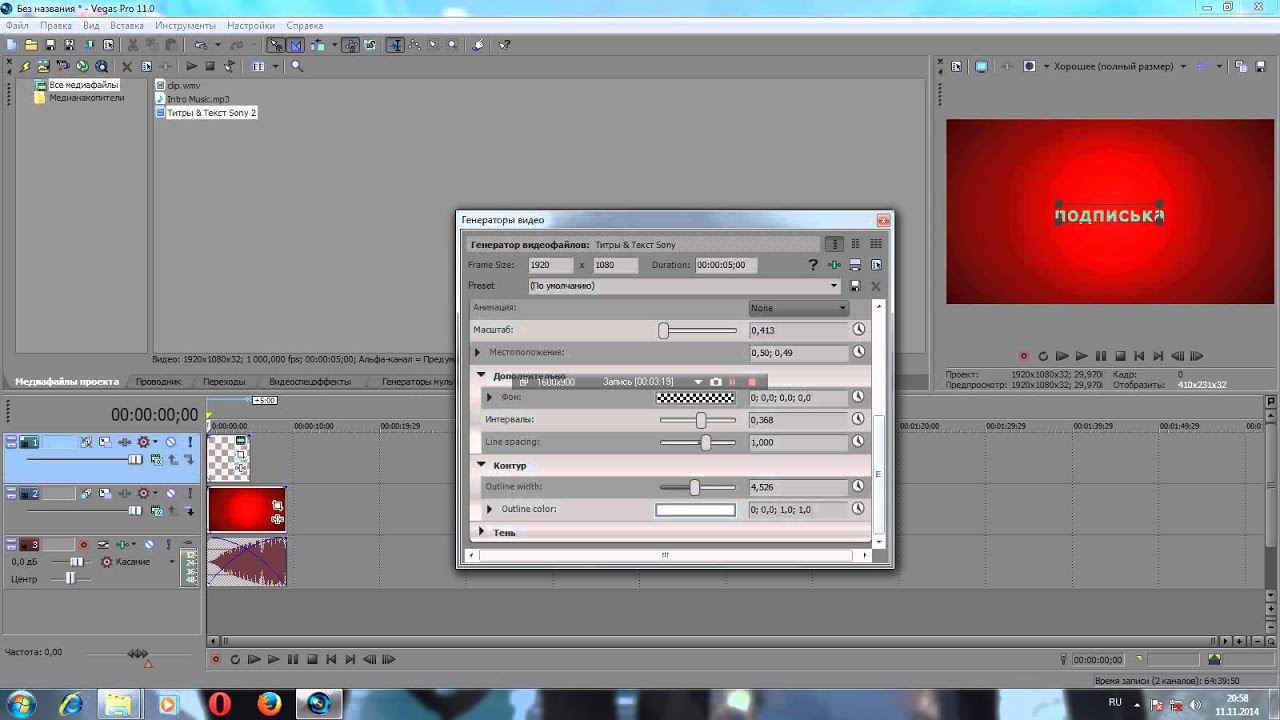Screen dimensions: 1280x720
Task: Click the 'Line spacing' slider handle
Action: pyautogui.click(x=705, y=442)
